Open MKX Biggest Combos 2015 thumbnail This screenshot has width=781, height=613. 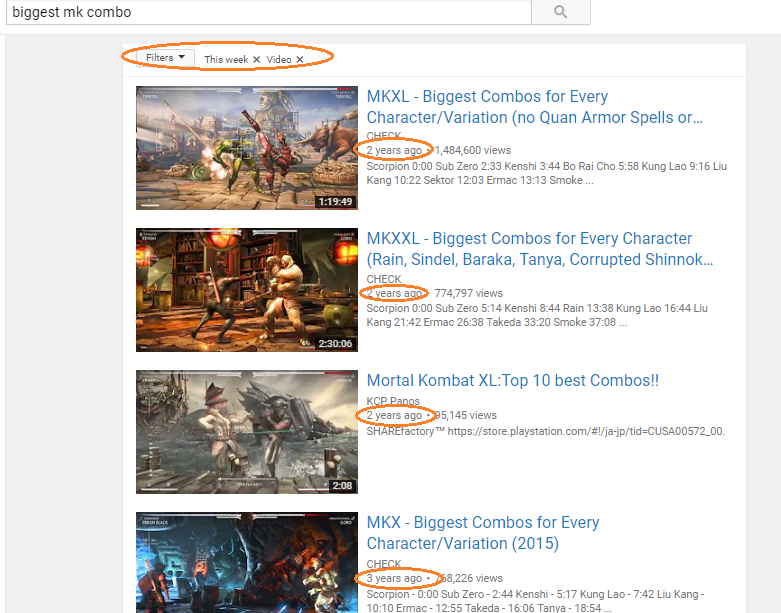[x=247, y=563]
